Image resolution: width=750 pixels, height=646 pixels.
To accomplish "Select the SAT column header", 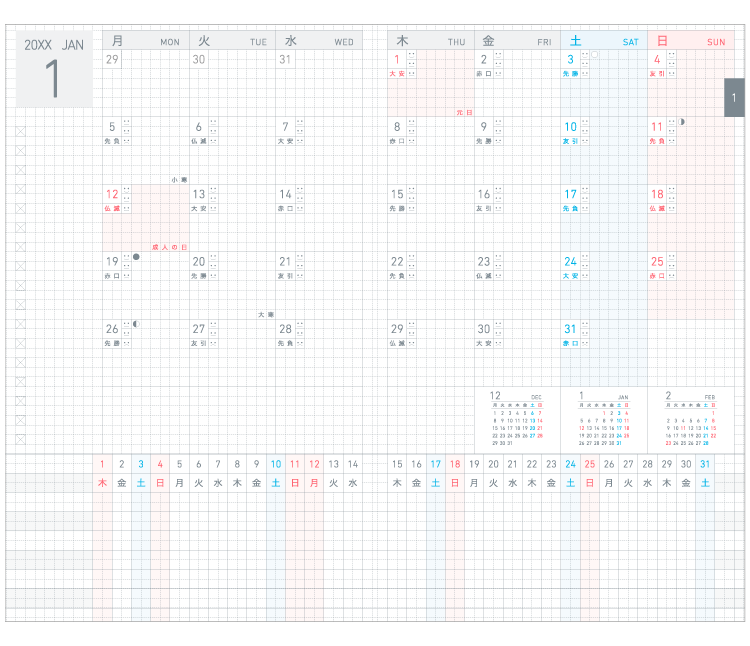I will pos(602,41).
